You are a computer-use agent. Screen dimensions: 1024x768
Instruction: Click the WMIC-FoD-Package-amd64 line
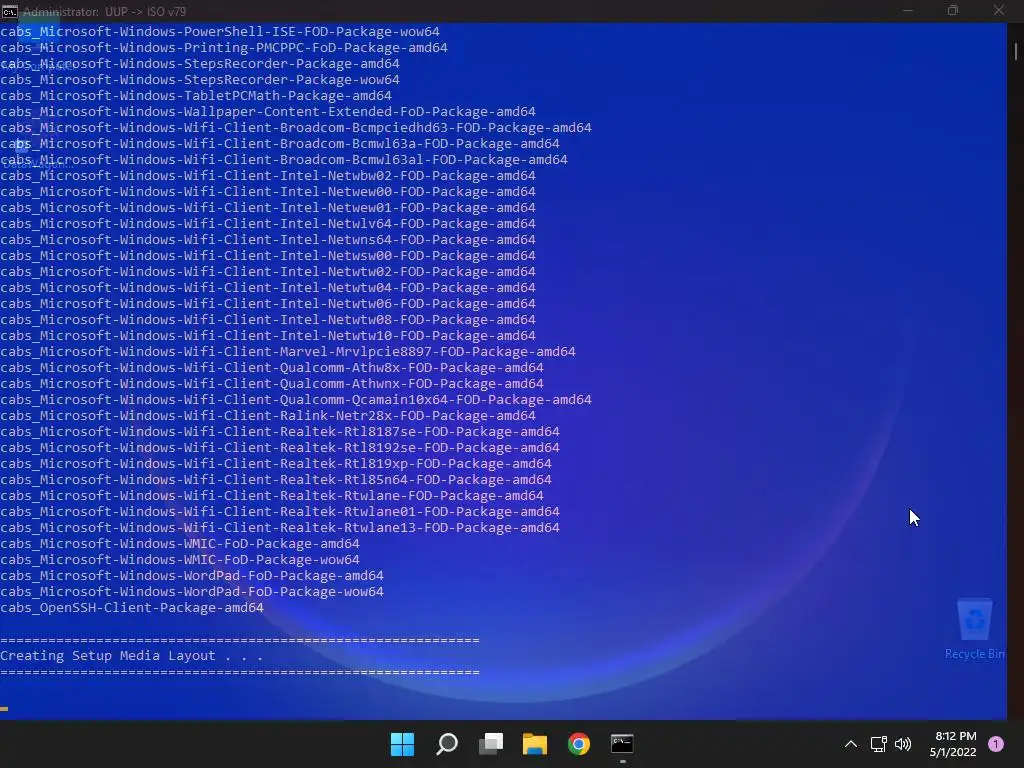point(180,544)
